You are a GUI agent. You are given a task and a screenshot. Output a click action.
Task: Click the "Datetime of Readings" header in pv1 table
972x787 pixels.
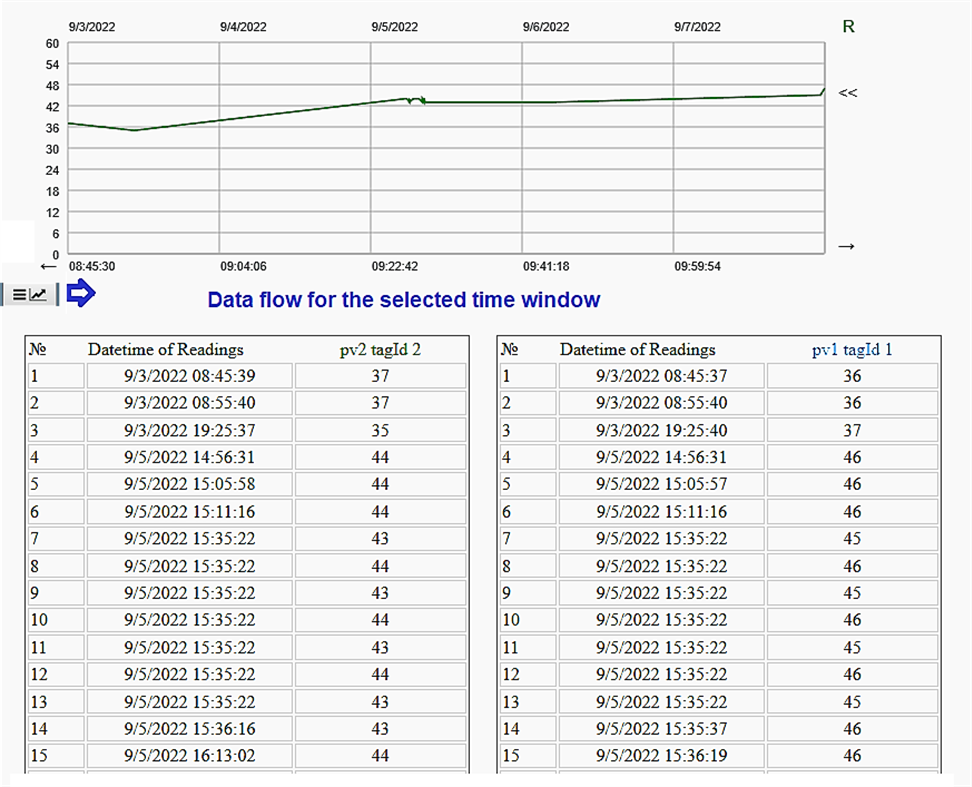tap(637, 350)
